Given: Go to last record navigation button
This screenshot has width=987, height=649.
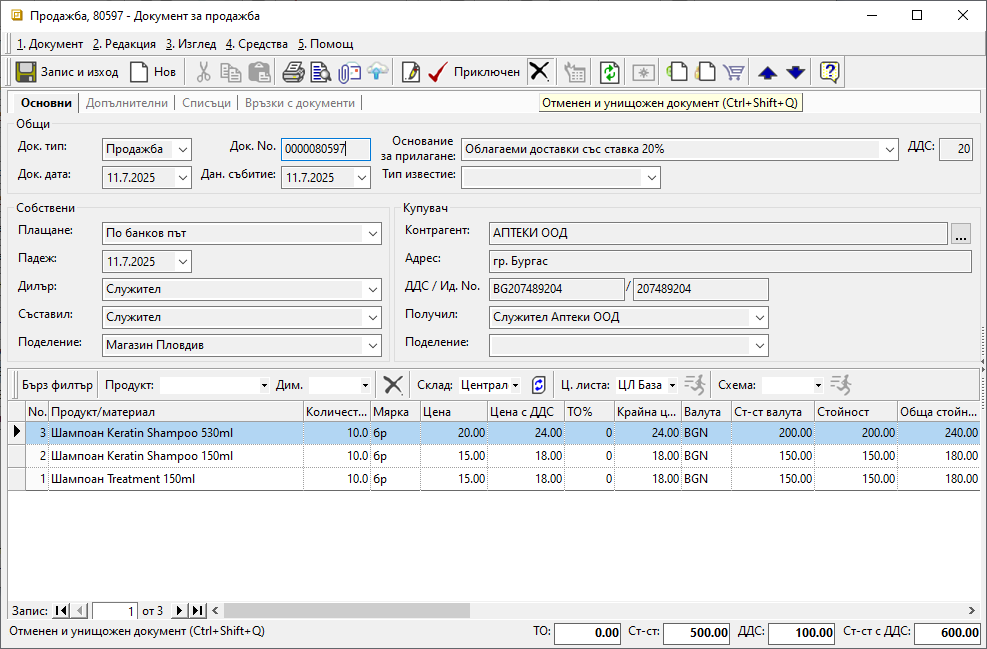Looking at the screenshot, I should pyautogui.click(x=198, y=611).
